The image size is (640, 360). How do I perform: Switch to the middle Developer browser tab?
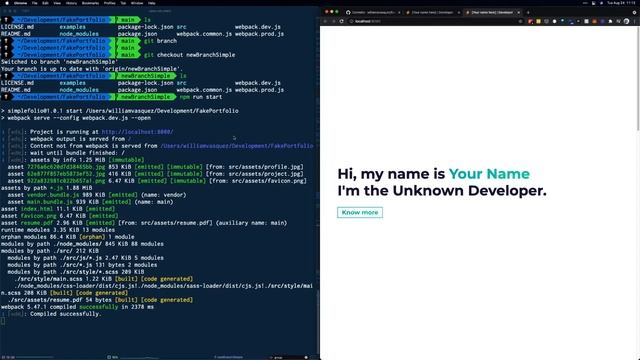click(x=433, y=13)
